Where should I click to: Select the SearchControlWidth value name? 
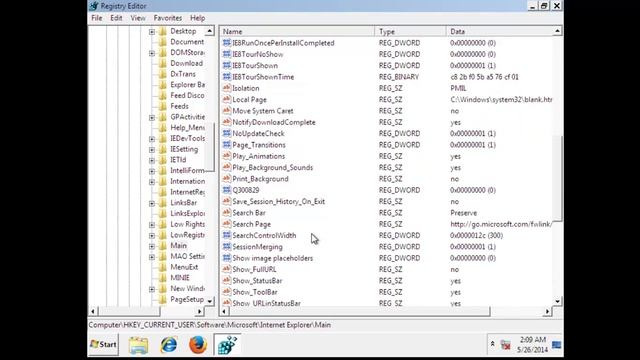(x=264, y=236)
